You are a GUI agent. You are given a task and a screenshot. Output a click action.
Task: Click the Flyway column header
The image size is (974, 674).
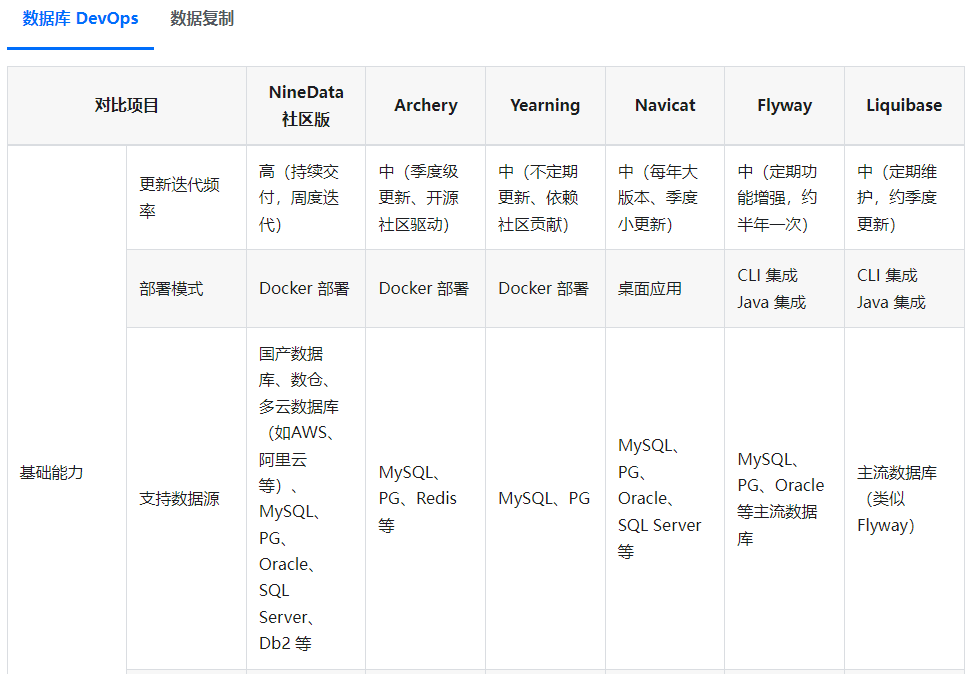point(785,106)
